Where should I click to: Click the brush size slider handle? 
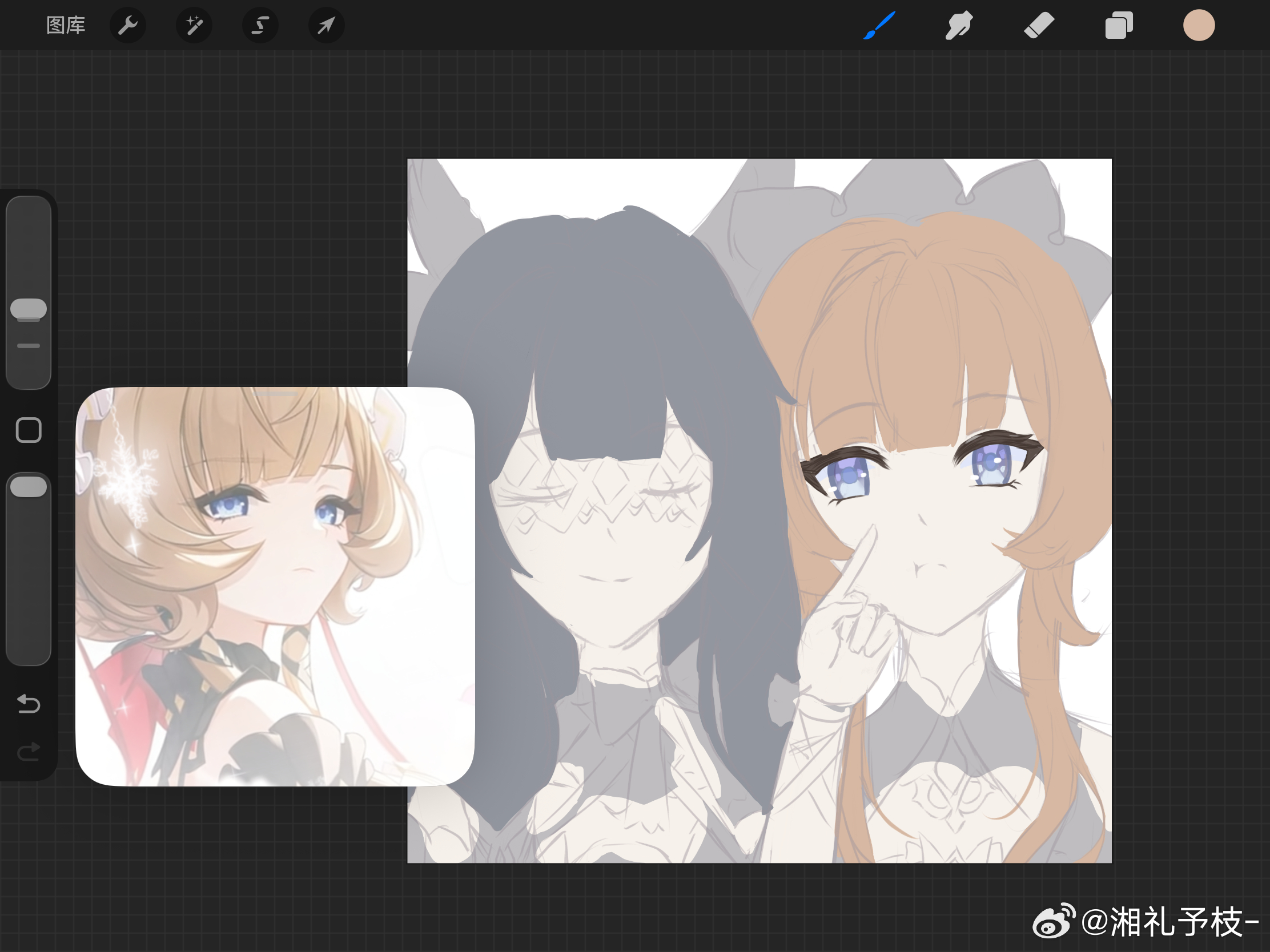pyautogui.click(x=29, y=308)
